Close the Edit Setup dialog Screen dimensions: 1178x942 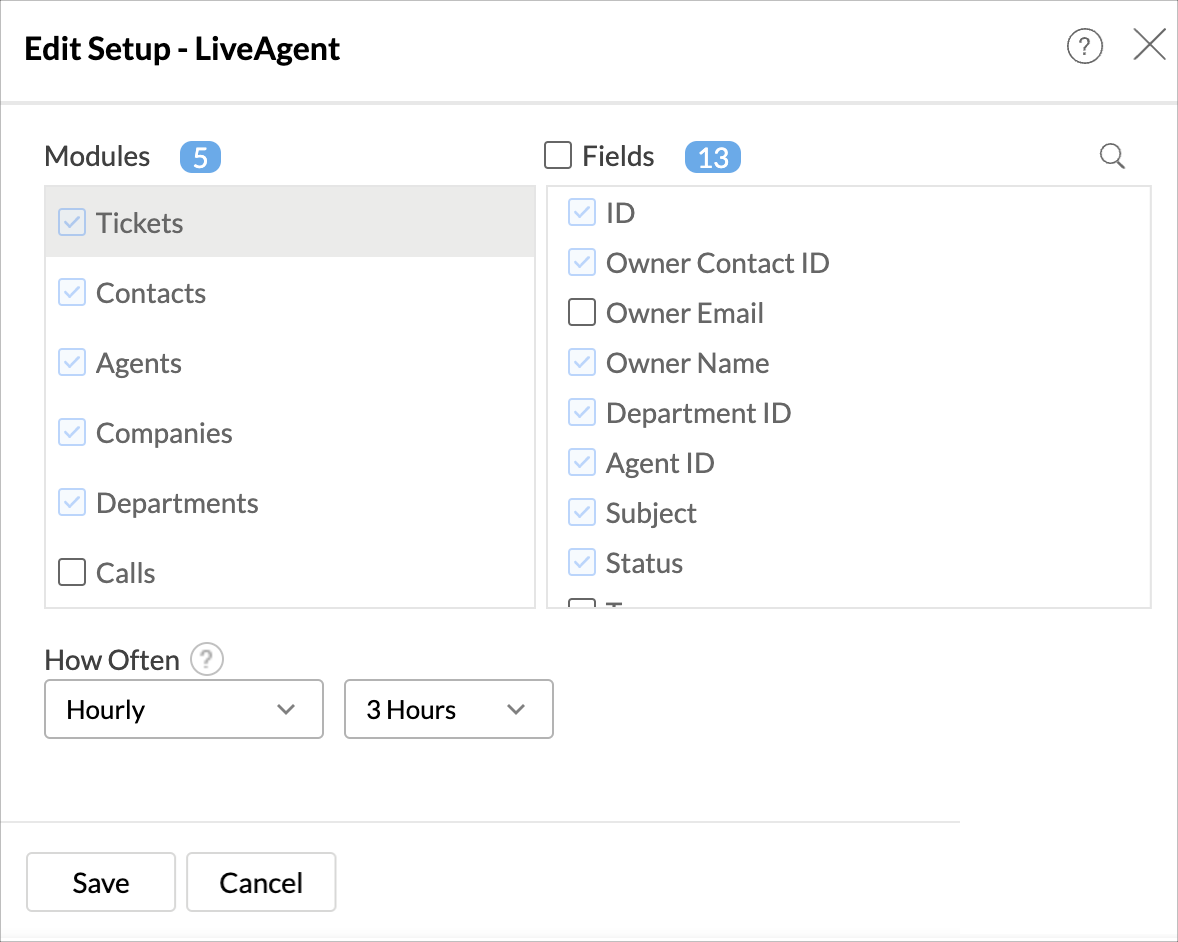(1149, 45)
